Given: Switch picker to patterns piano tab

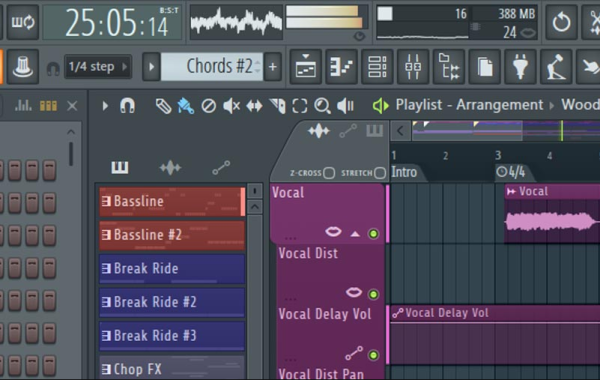Looking at the screenshot, I should tap(120, 167).
